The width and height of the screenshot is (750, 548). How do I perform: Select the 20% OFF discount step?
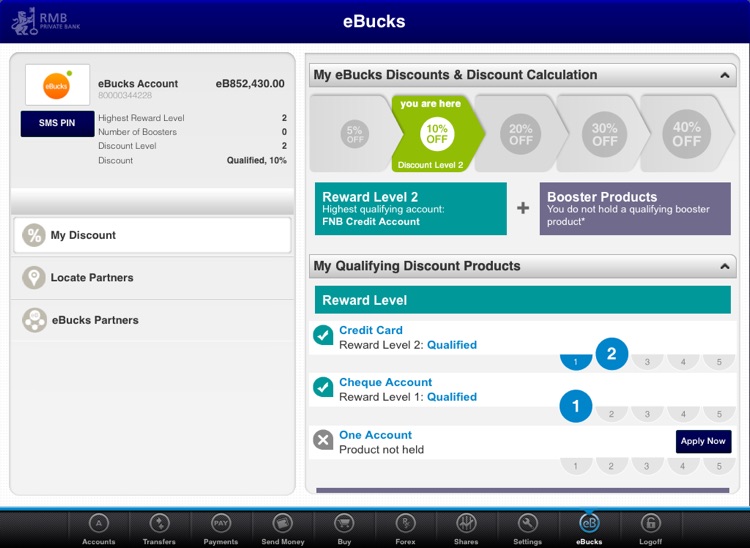pyautogui.click(x=520, y=134)
